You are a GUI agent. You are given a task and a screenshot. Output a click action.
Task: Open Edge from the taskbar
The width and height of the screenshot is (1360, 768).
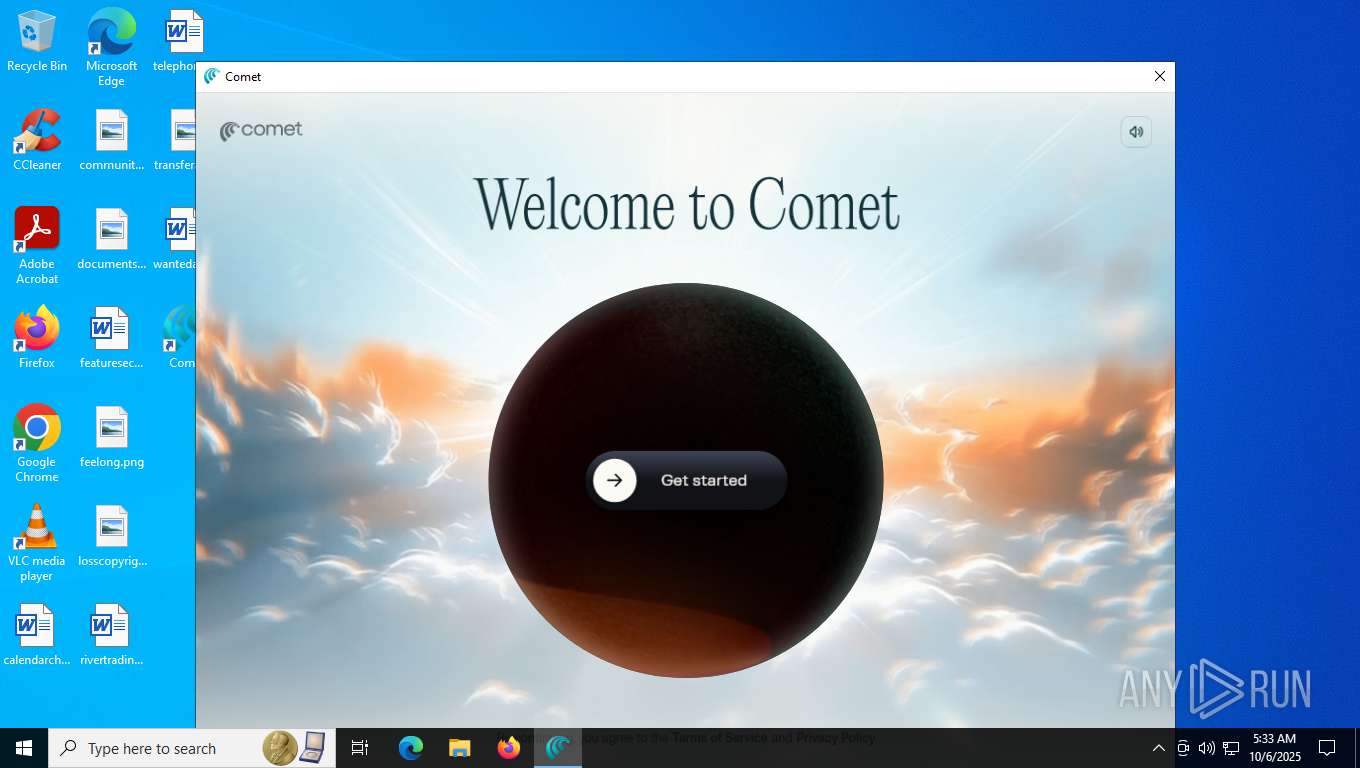[411, 748]
